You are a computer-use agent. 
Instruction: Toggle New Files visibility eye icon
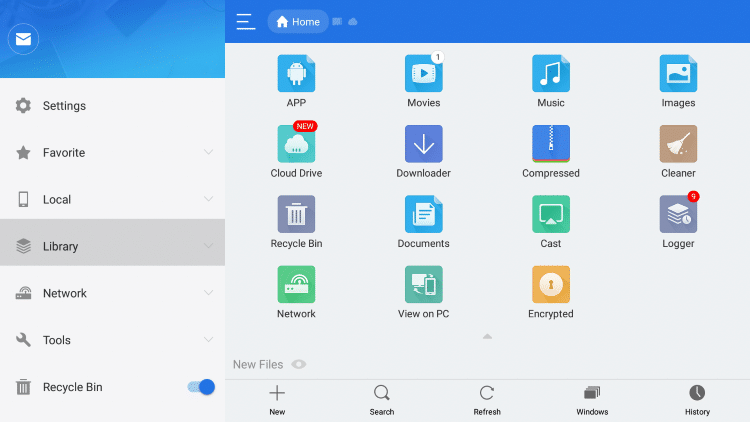pos(298,365)
